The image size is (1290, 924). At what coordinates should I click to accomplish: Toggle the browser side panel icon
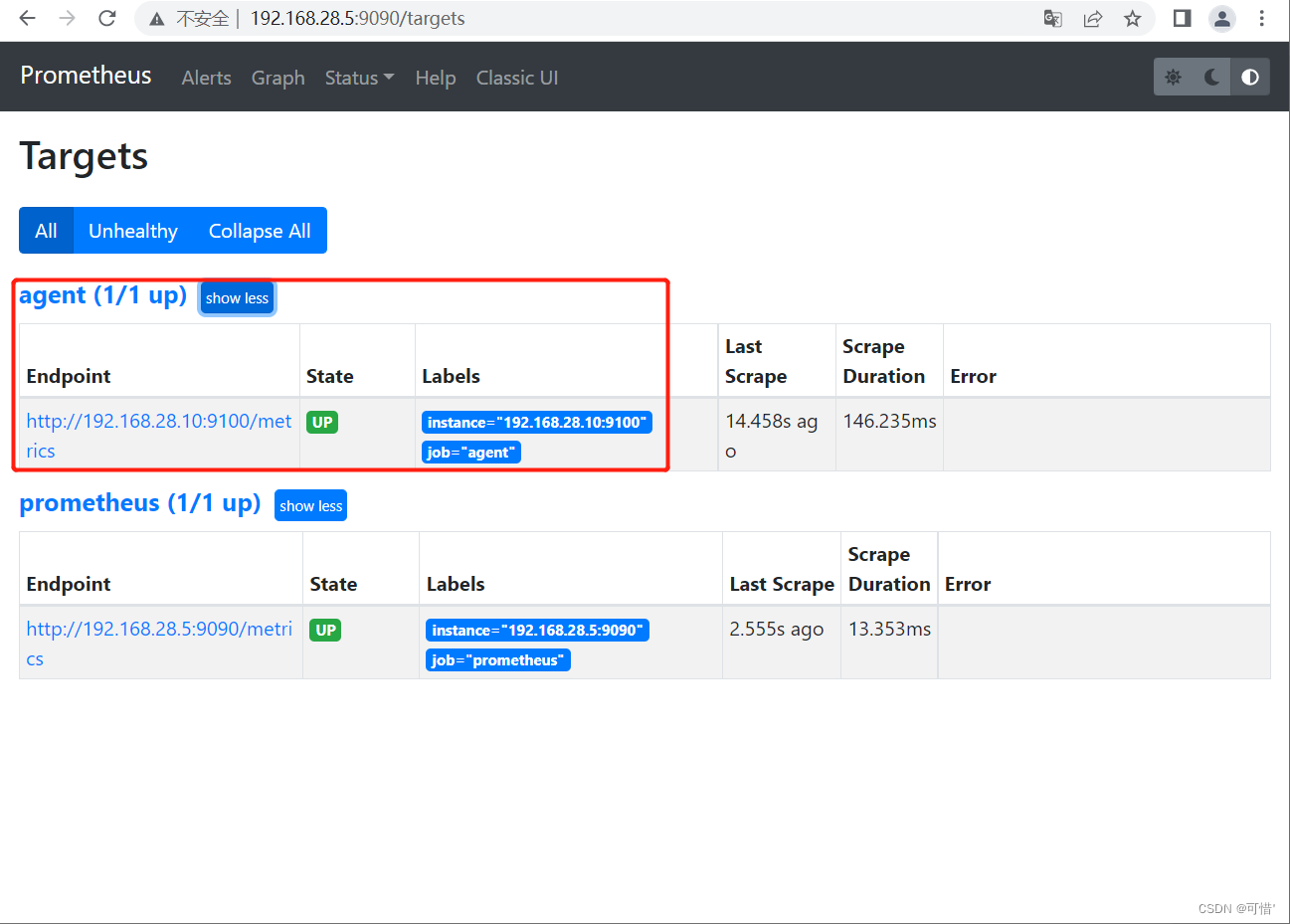coord(1183,18)
